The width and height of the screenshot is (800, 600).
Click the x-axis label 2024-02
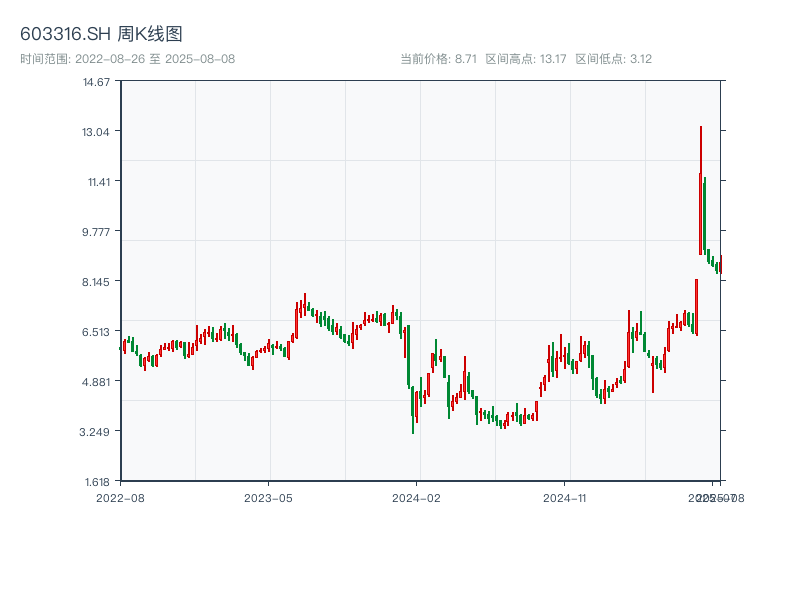pyautogui.click(x=416, y=498)
